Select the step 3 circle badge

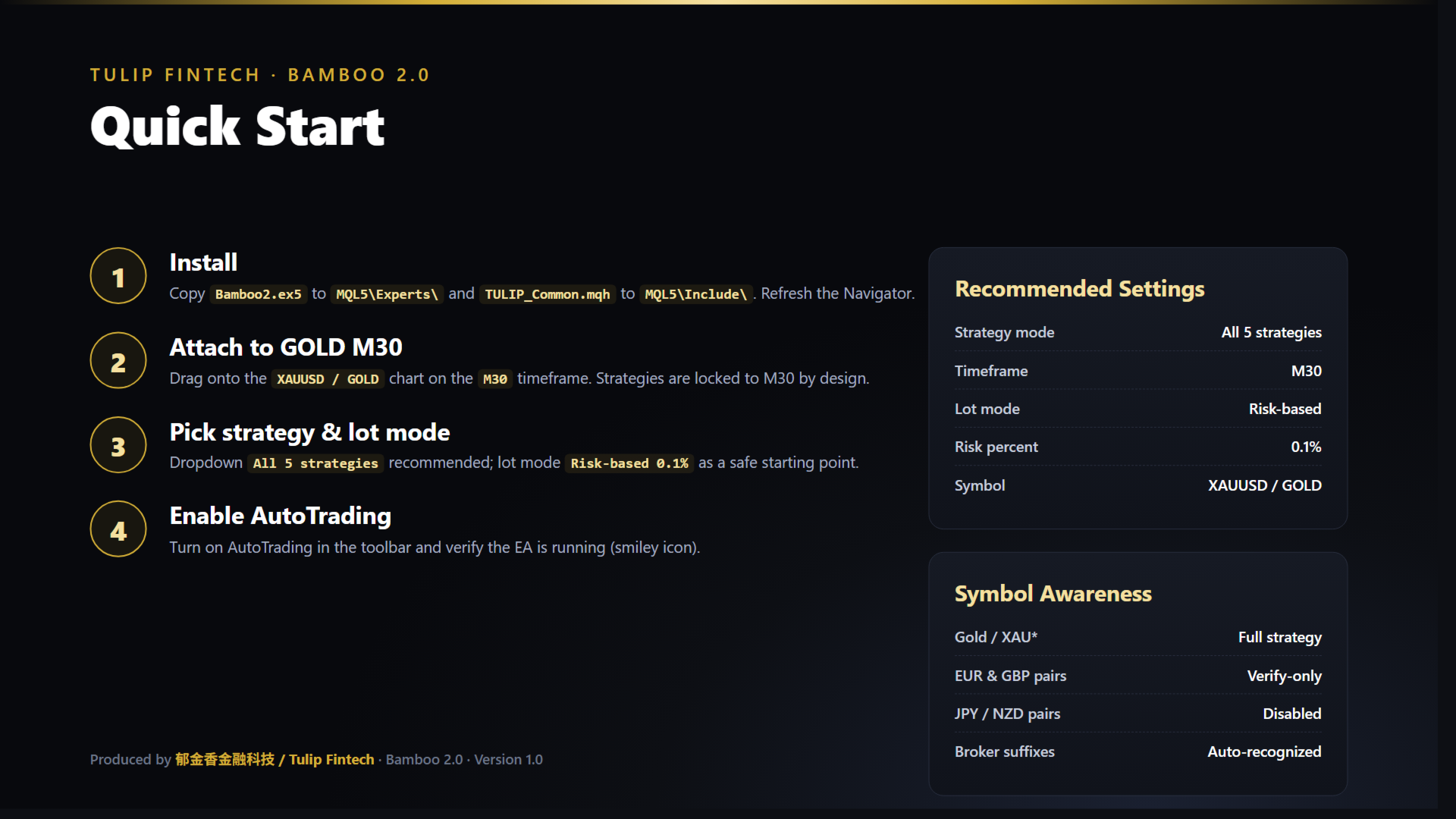point(118,445)
